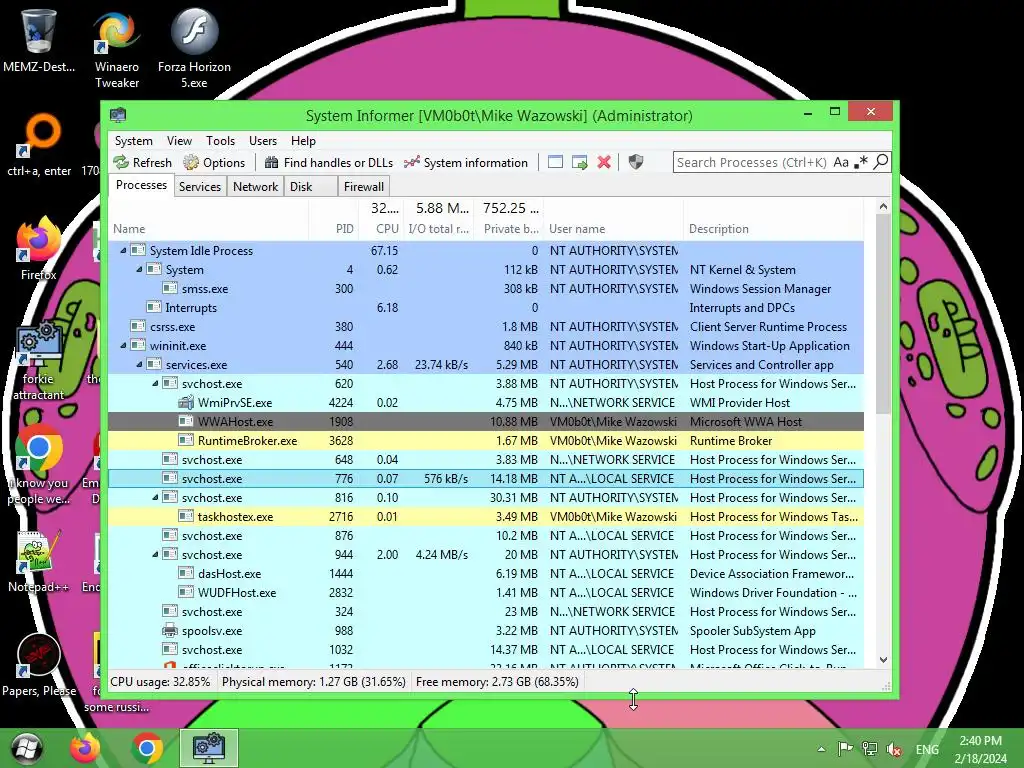Click the WmiPrvSE.exe process icon
This screenshot has width=1024, height=768.
tap(186, 402)
